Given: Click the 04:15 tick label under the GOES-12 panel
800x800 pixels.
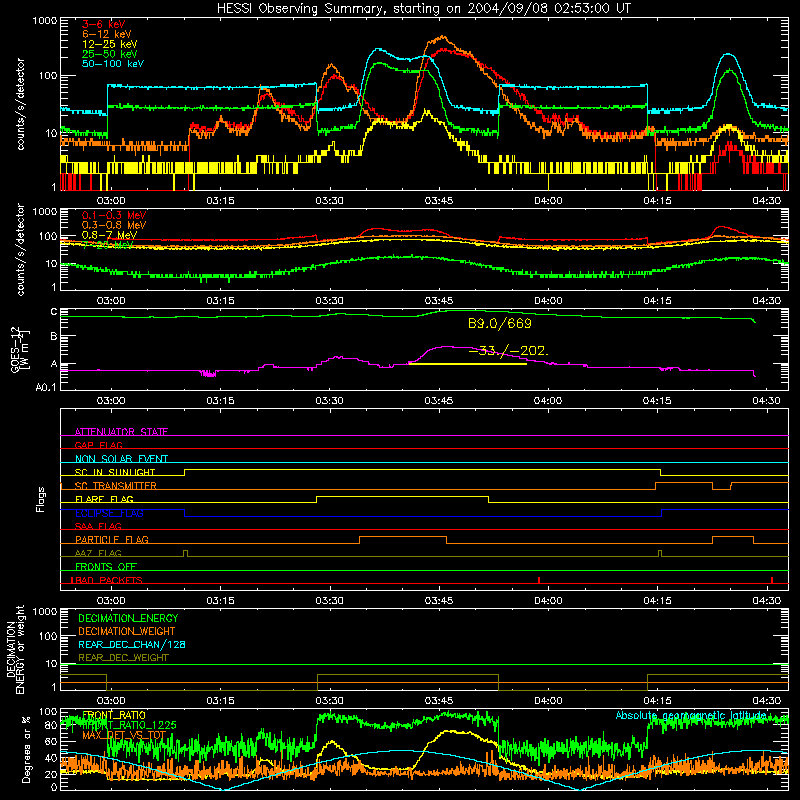Looking at the screenshot, I should (x=657, y=401).
